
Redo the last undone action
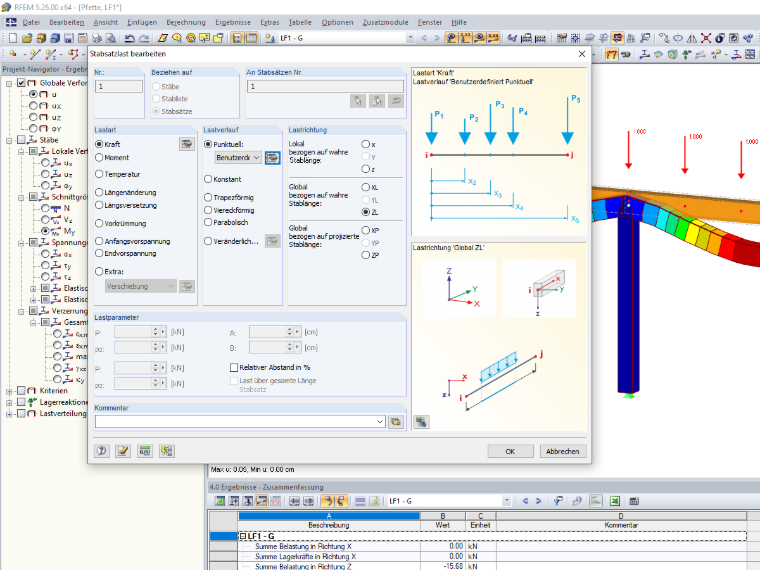144,38
